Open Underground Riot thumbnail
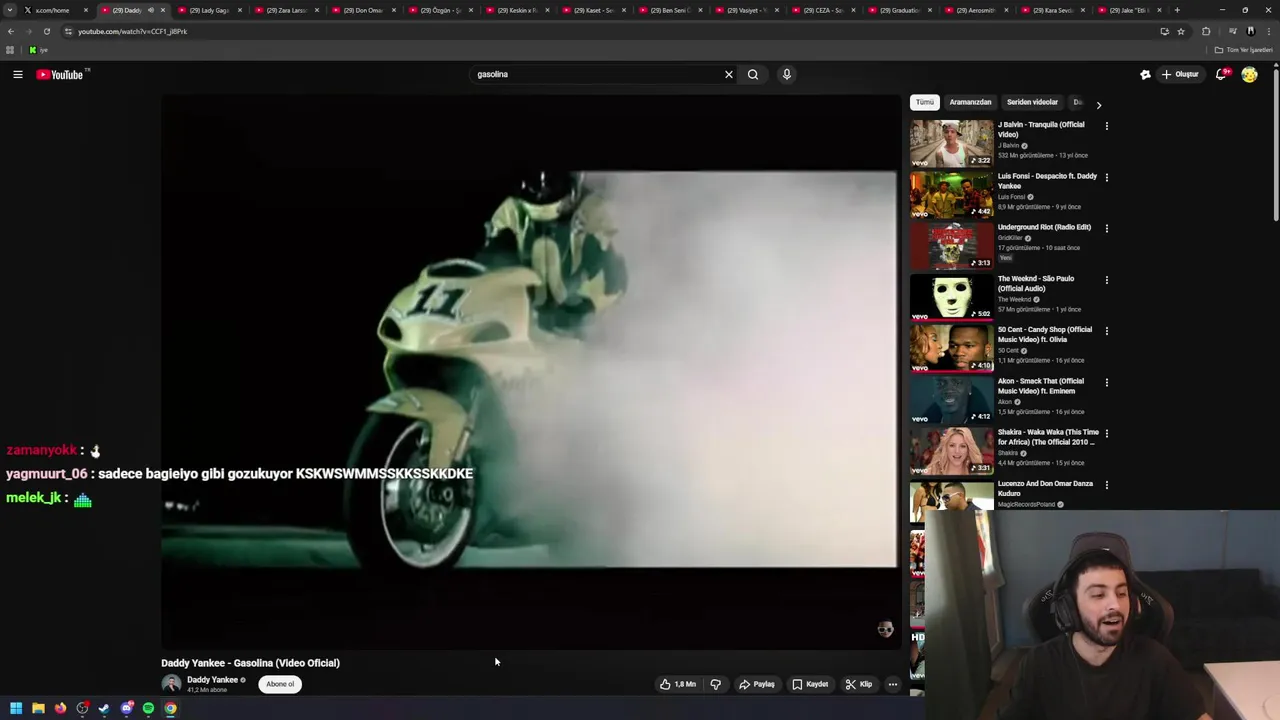This screenshot has width=1280, height=720. pyautogui.click(x=951, y=245)
